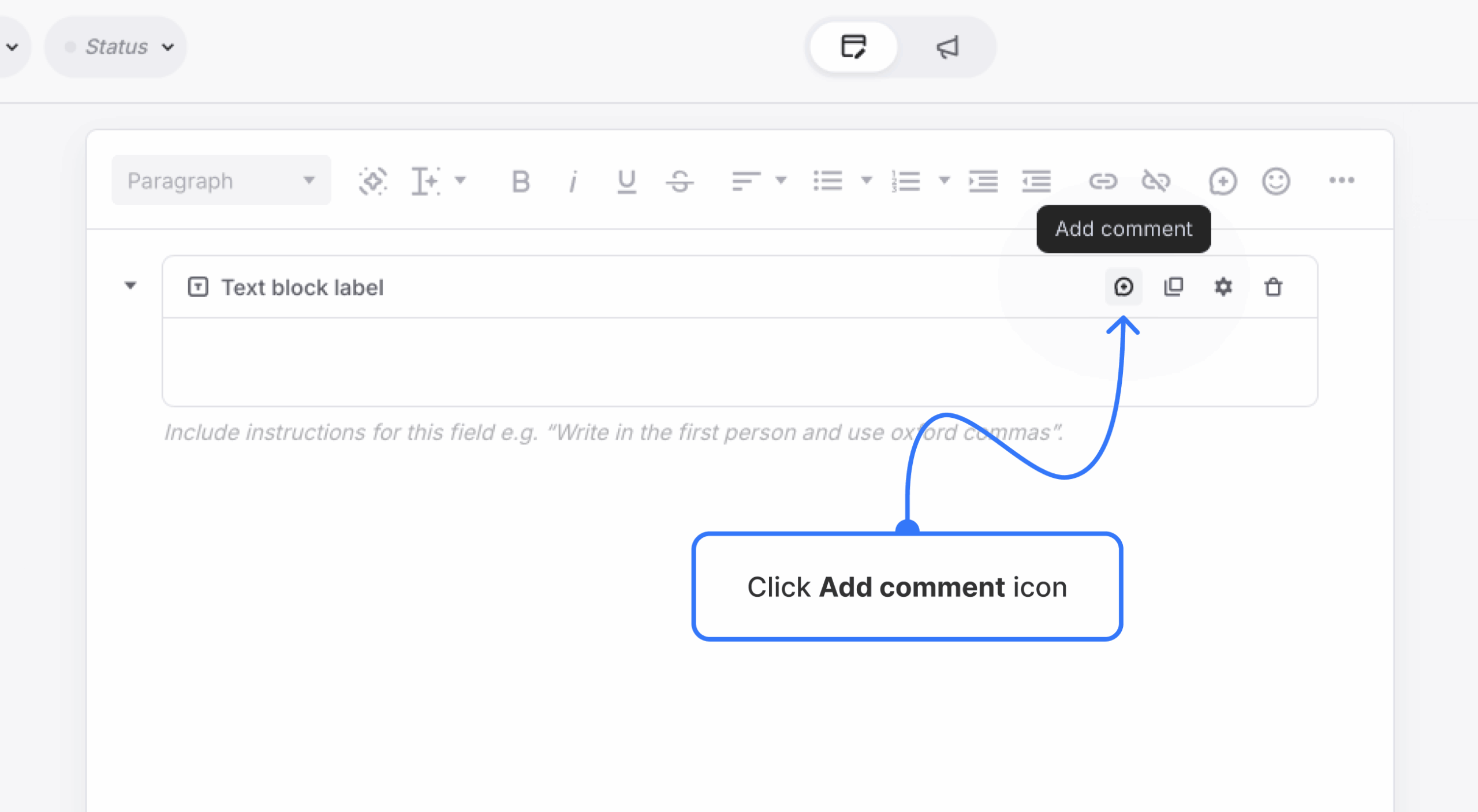
Task: Delete the Text block
Action: point(1273,287)
